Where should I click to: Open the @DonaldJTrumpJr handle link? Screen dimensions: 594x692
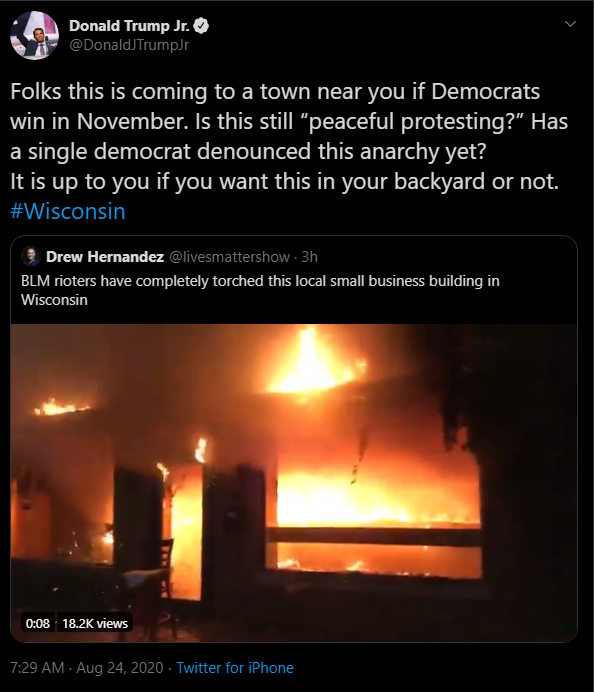(x=129, y=45)
